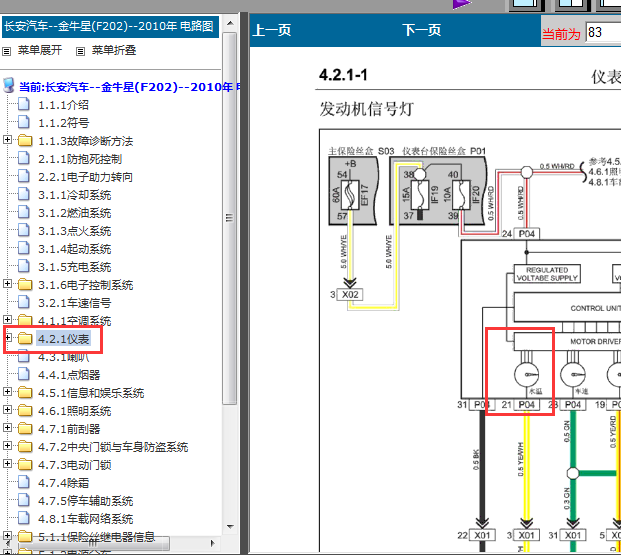Open 2.2.1电子助力转向 document
The width and height of the screenshot is (621, 555).
85,177
